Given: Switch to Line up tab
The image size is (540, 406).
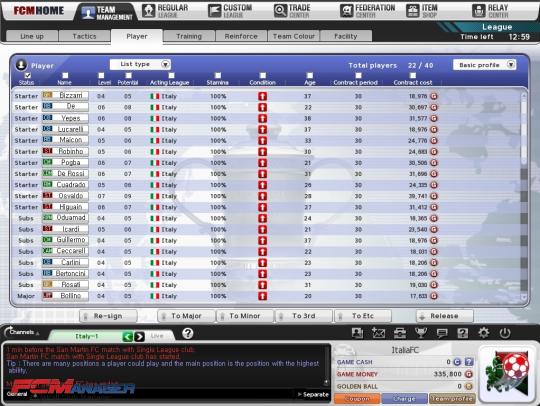Looking at the screenshot, I should tap(32, 36).
